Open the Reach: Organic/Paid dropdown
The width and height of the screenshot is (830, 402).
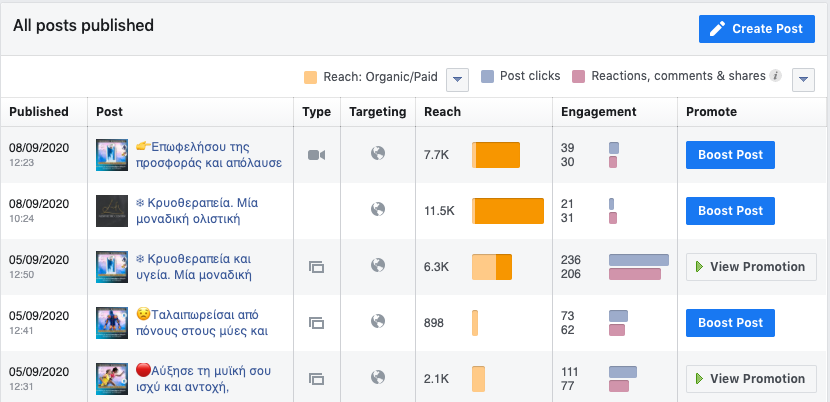pos(457,78)
